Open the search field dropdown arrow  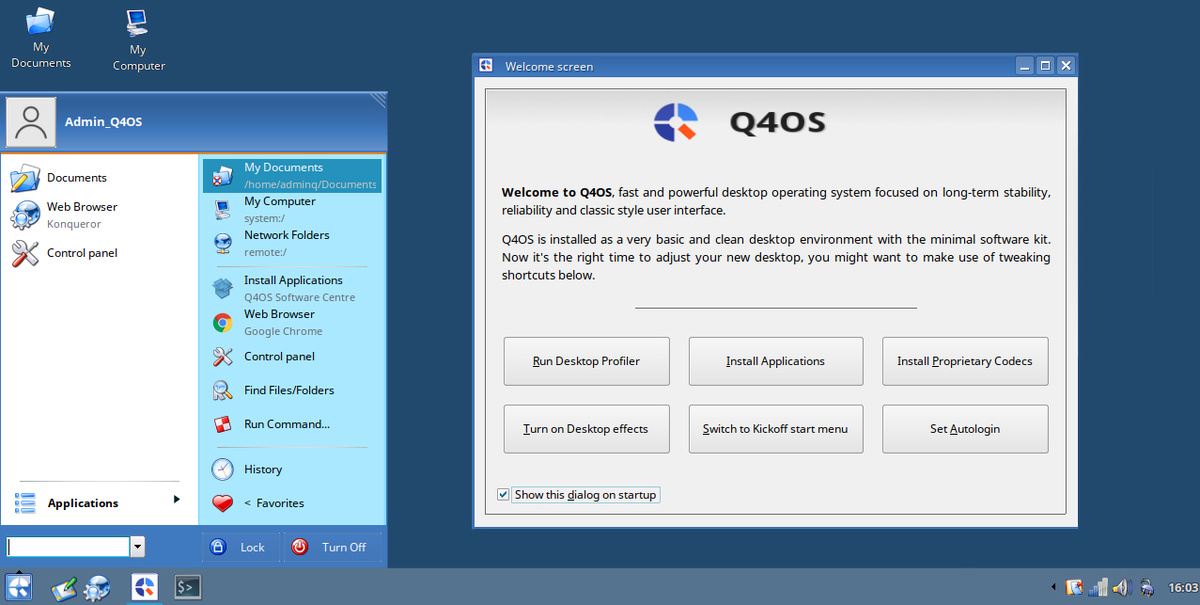(138, 547)
